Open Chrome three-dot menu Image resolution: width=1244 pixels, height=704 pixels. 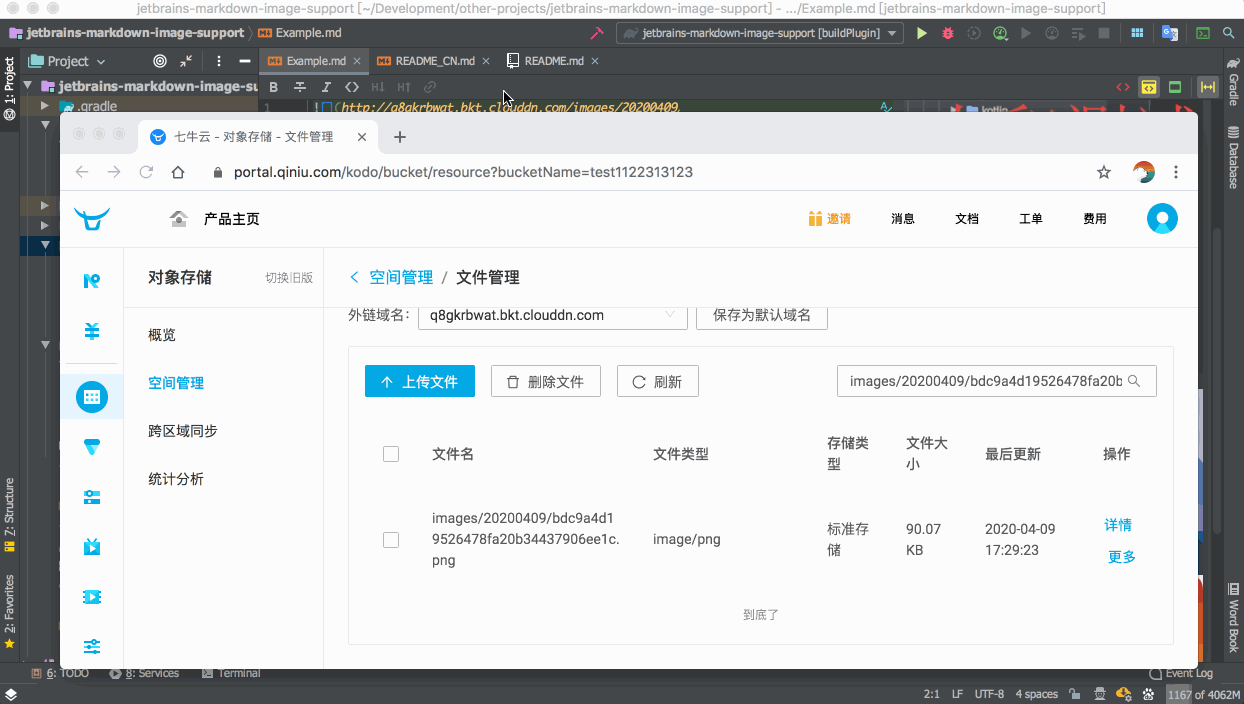click(x=1176, y=172)
